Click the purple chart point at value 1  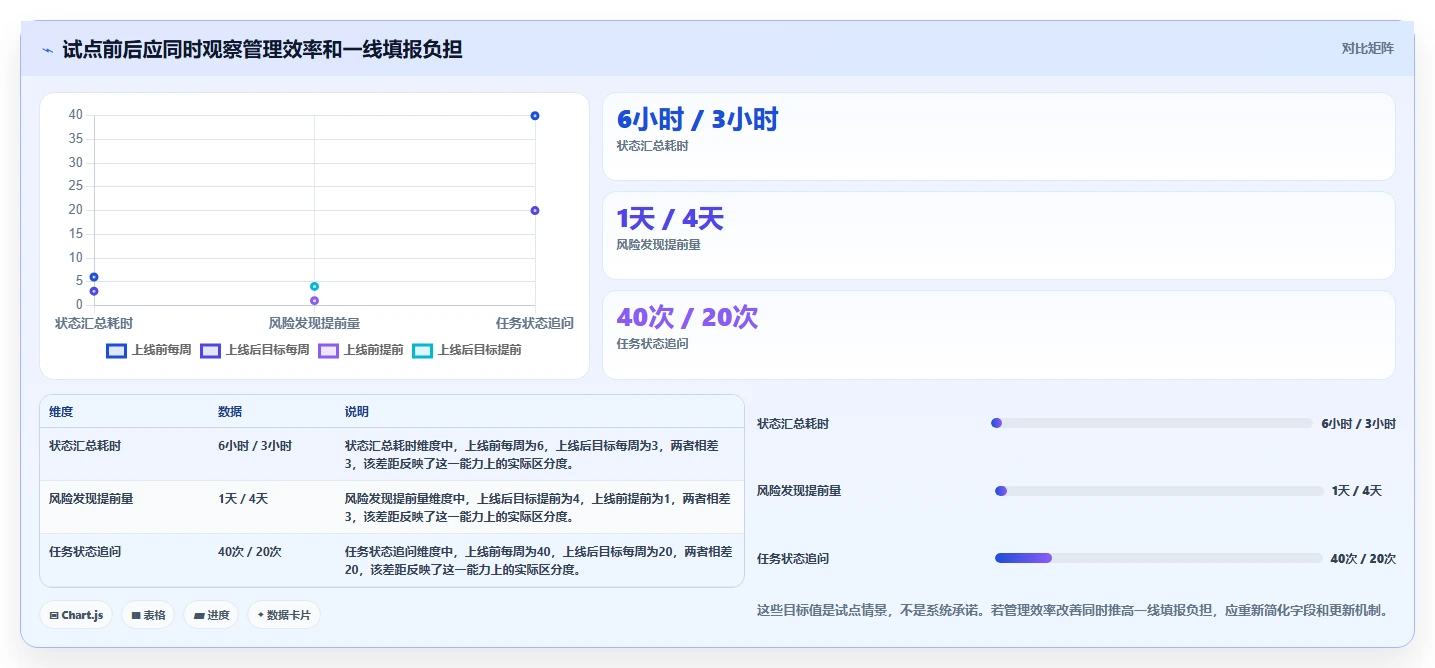tap(314, 300)
